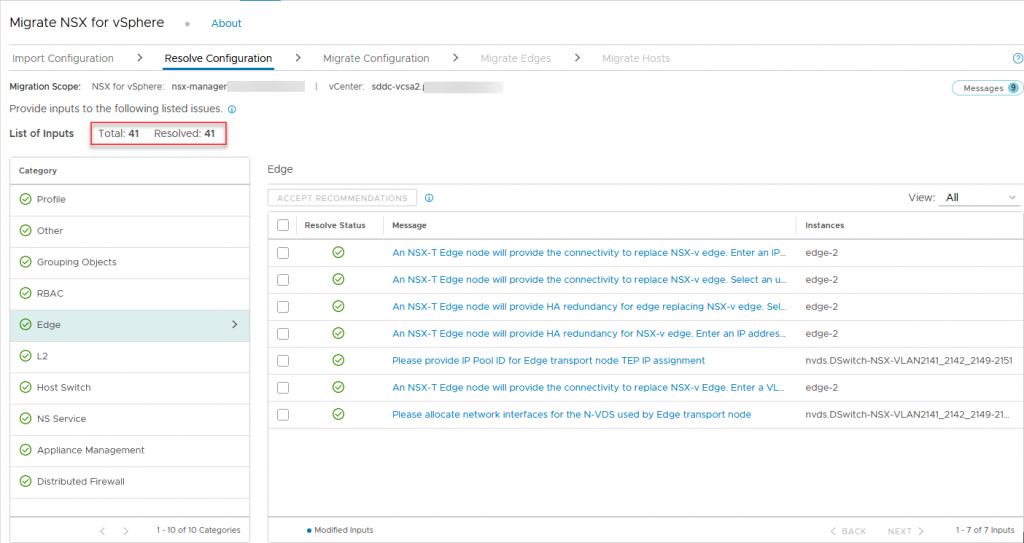The width and height of the screenshot is (1024, 543).
Task: Select the NS Service category
Action: (x=129, y=420)
